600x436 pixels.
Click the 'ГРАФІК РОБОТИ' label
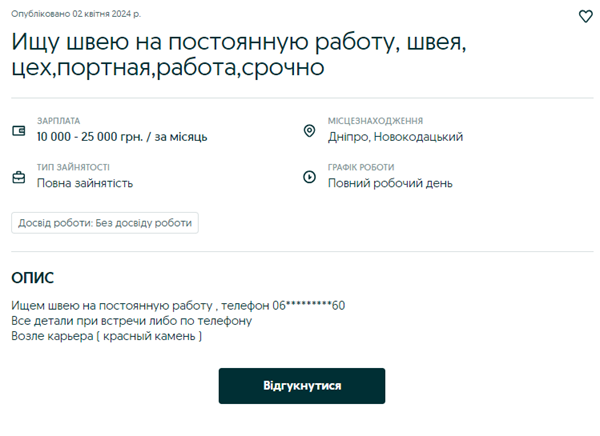point(361,167)
